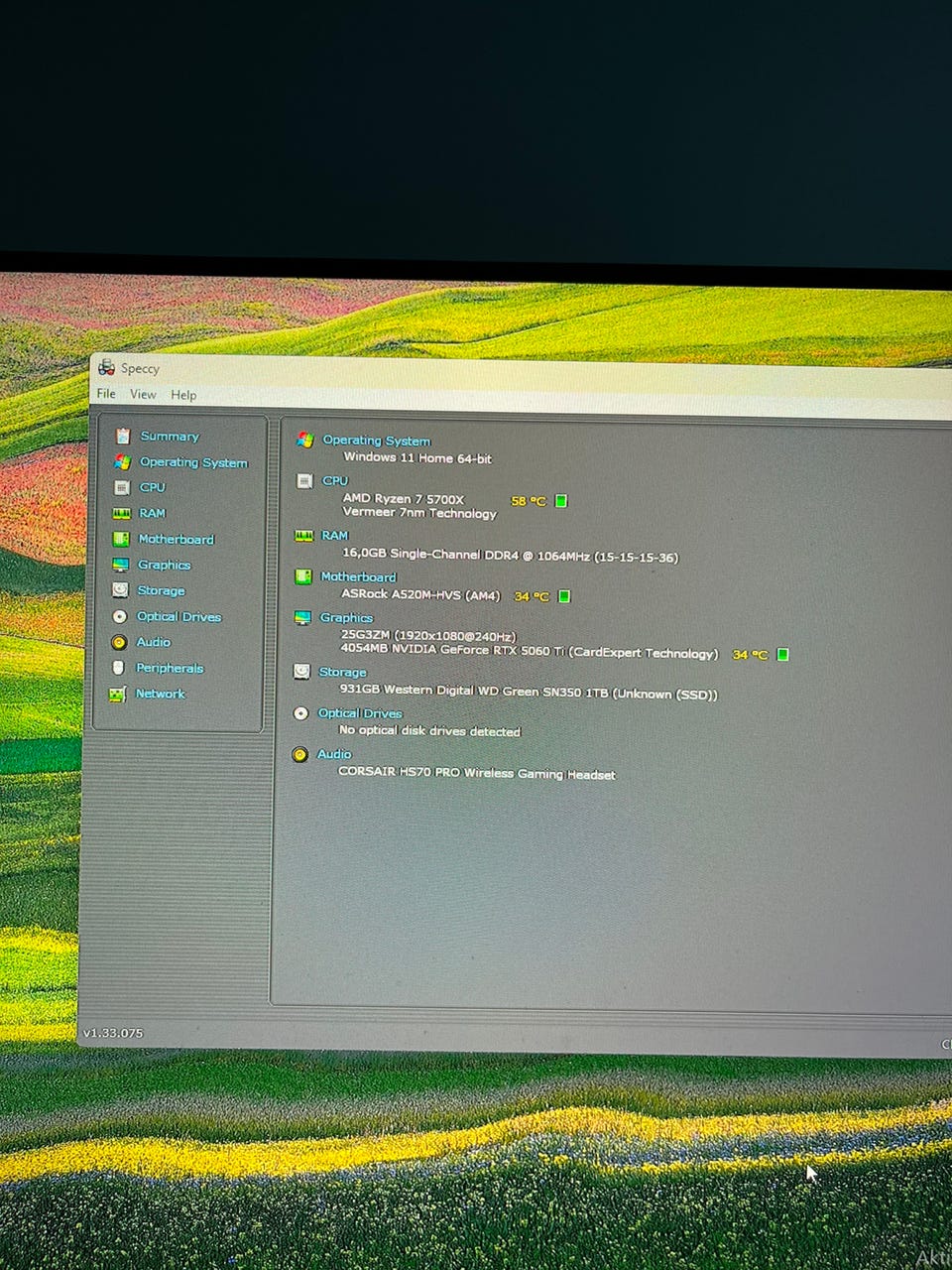
Task: Open Storage section in the sidebar
Action: [161, 590]
